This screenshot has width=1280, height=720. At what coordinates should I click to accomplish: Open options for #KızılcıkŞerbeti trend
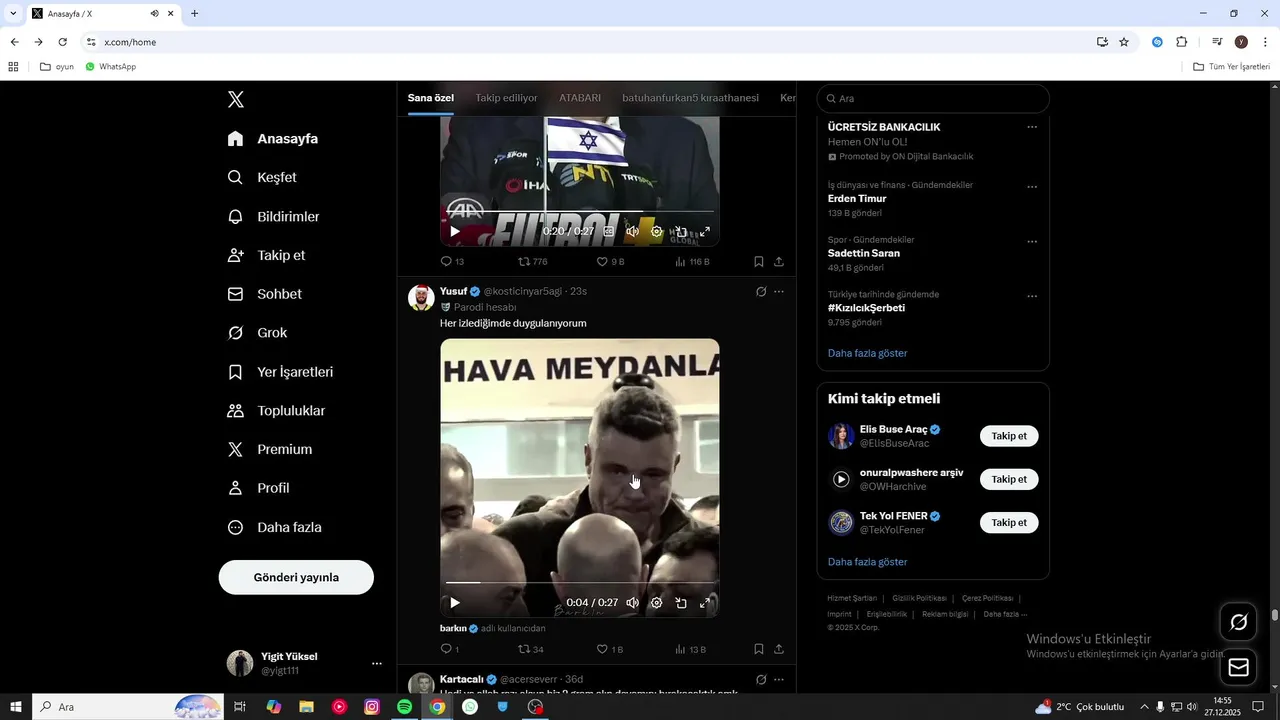pyautogui.click(x=1032, y=297)
